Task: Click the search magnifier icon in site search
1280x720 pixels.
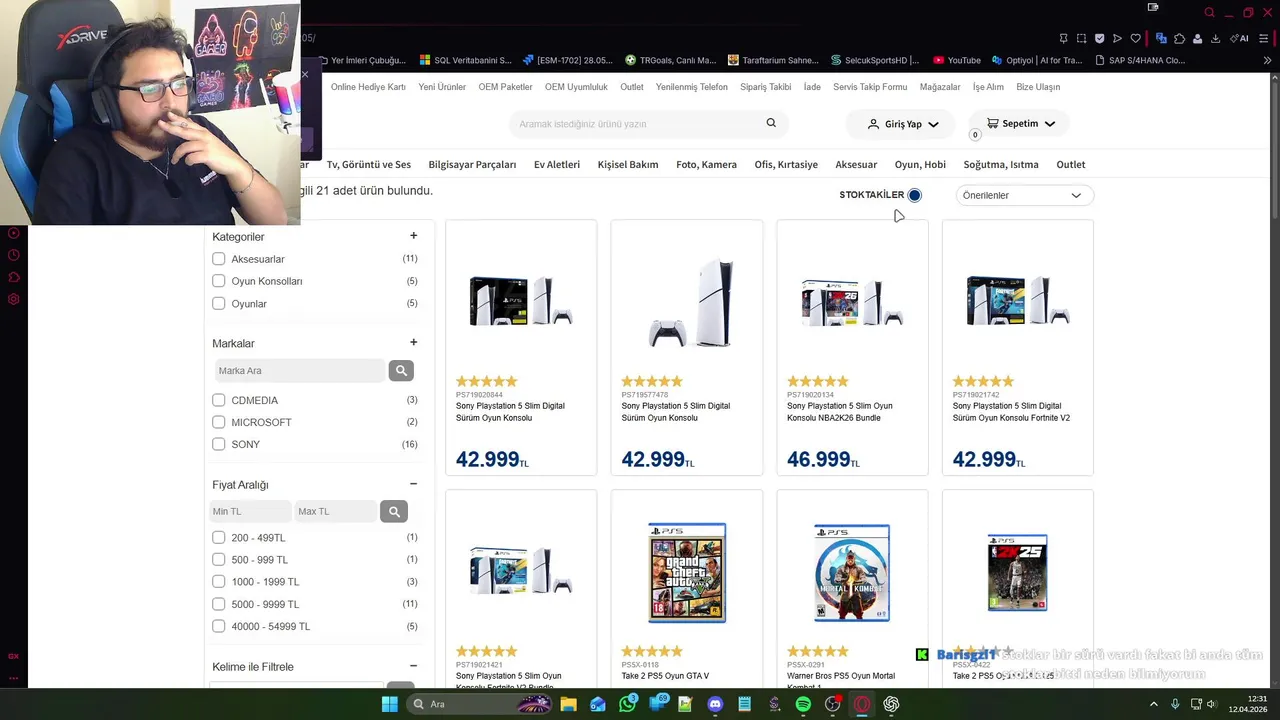Action: 771,123
